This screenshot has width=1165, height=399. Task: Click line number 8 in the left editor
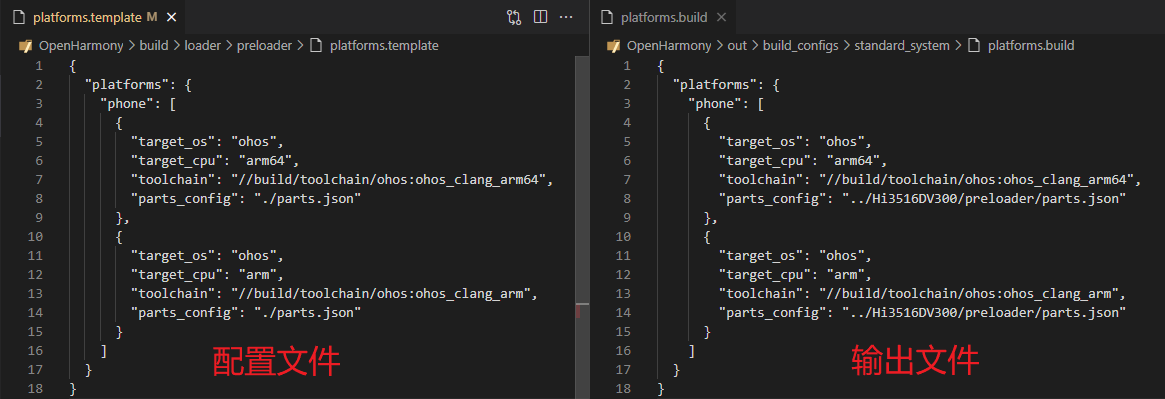(x=39, y=198)
